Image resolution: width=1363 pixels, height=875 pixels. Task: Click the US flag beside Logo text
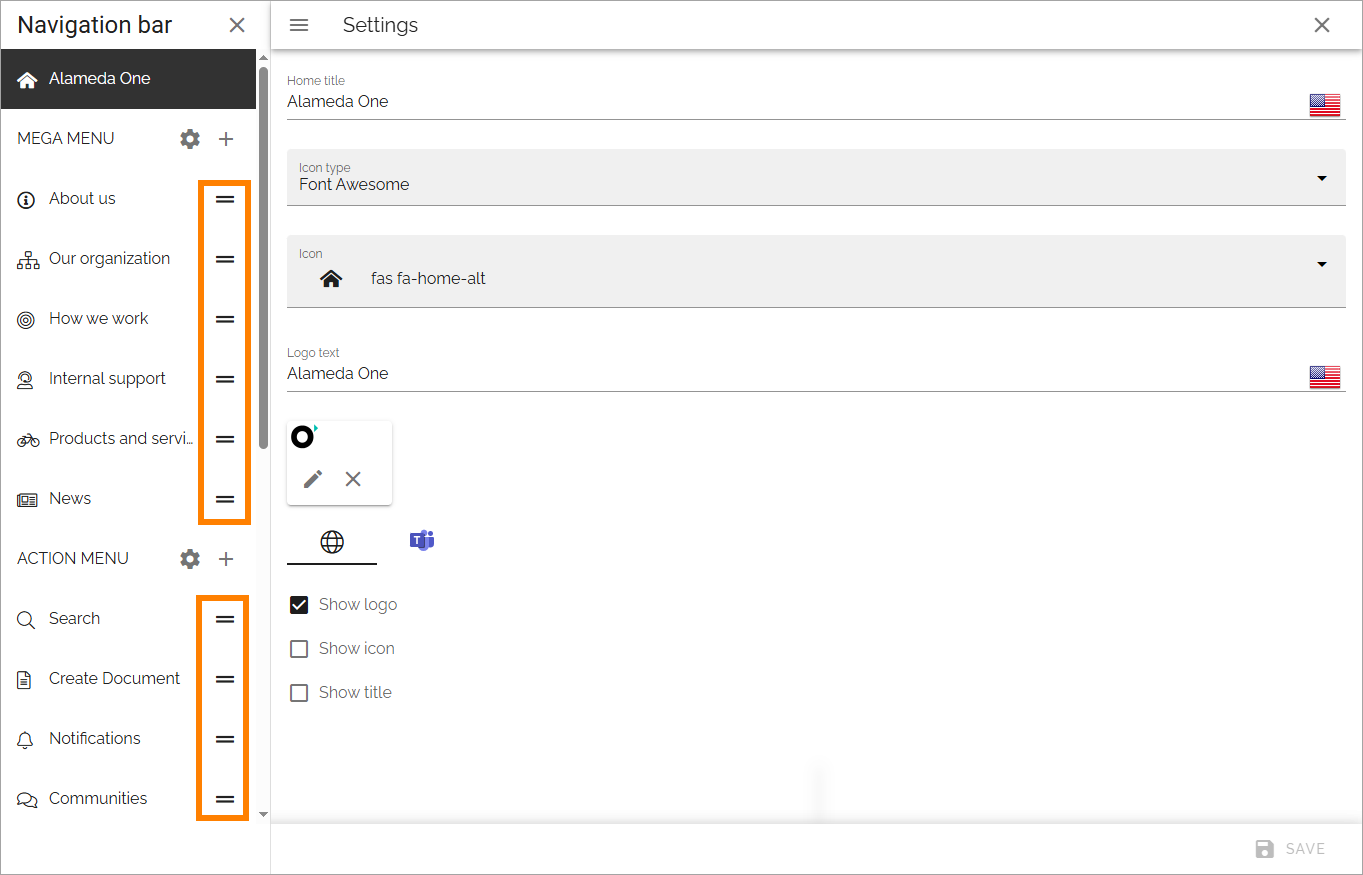pyautogui.click(x=1325, y=377)
